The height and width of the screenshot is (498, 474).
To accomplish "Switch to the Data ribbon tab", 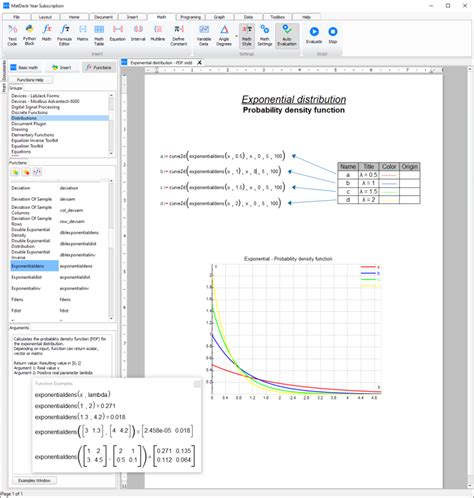I will (248, 17).
